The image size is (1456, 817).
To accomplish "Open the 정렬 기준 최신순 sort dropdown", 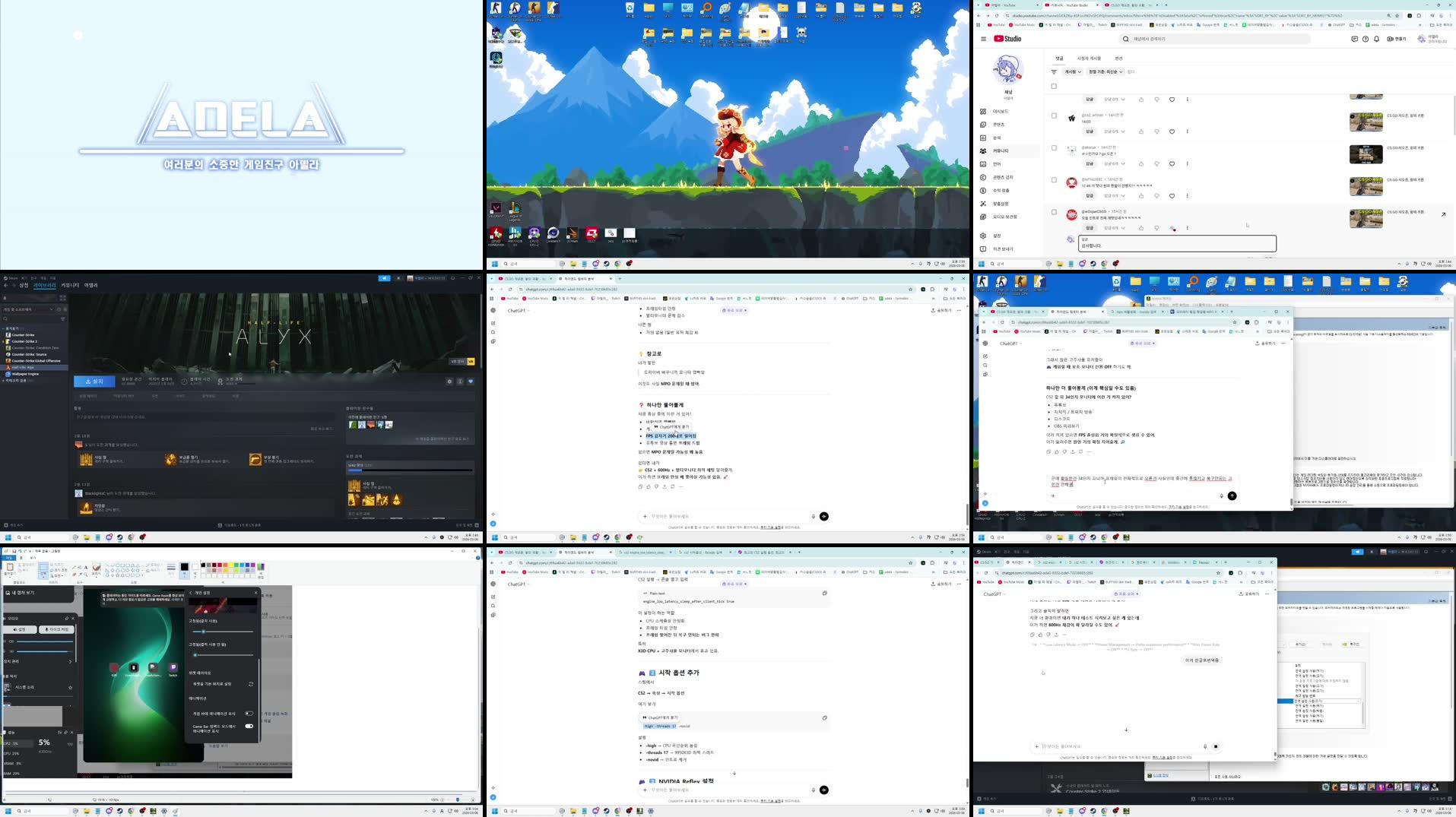I will [x=1105, y=71].
